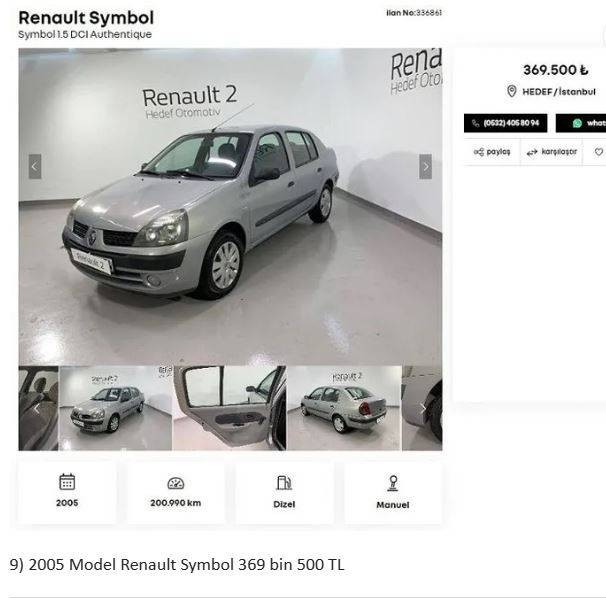Click the Renault Symbol listing title
Image resolution: width=606 pixels, height=598 pixels.
tap(86, 18)
